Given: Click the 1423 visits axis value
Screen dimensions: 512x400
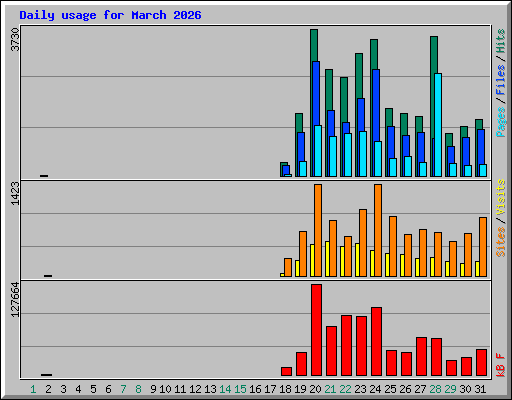Looking at the screenshot, I should pos(15,194).
